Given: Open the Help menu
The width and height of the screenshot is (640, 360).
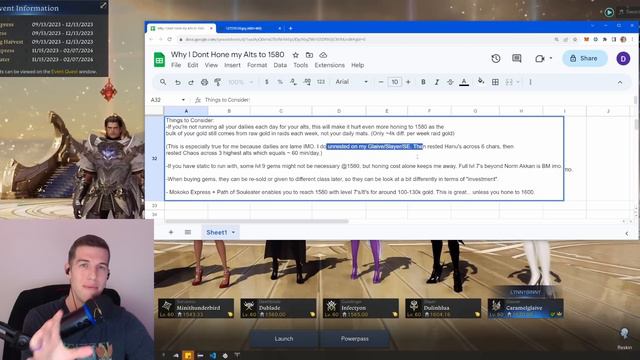Looking at the screenshot, I should pyautogui.click(x=358, y=65).
